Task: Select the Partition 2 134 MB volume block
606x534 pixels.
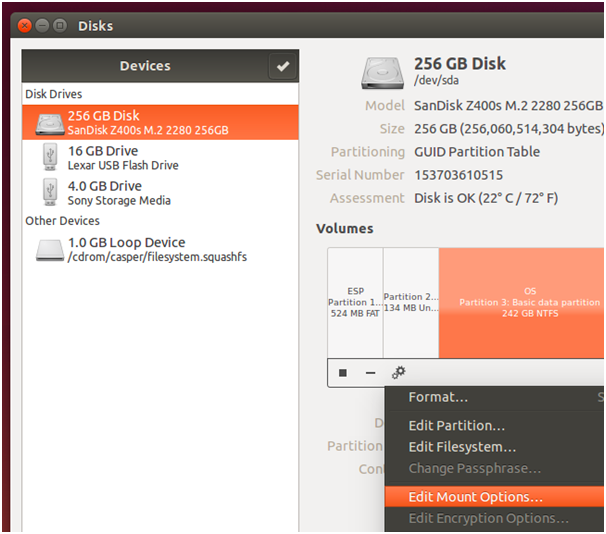Action: pos(411,302)
